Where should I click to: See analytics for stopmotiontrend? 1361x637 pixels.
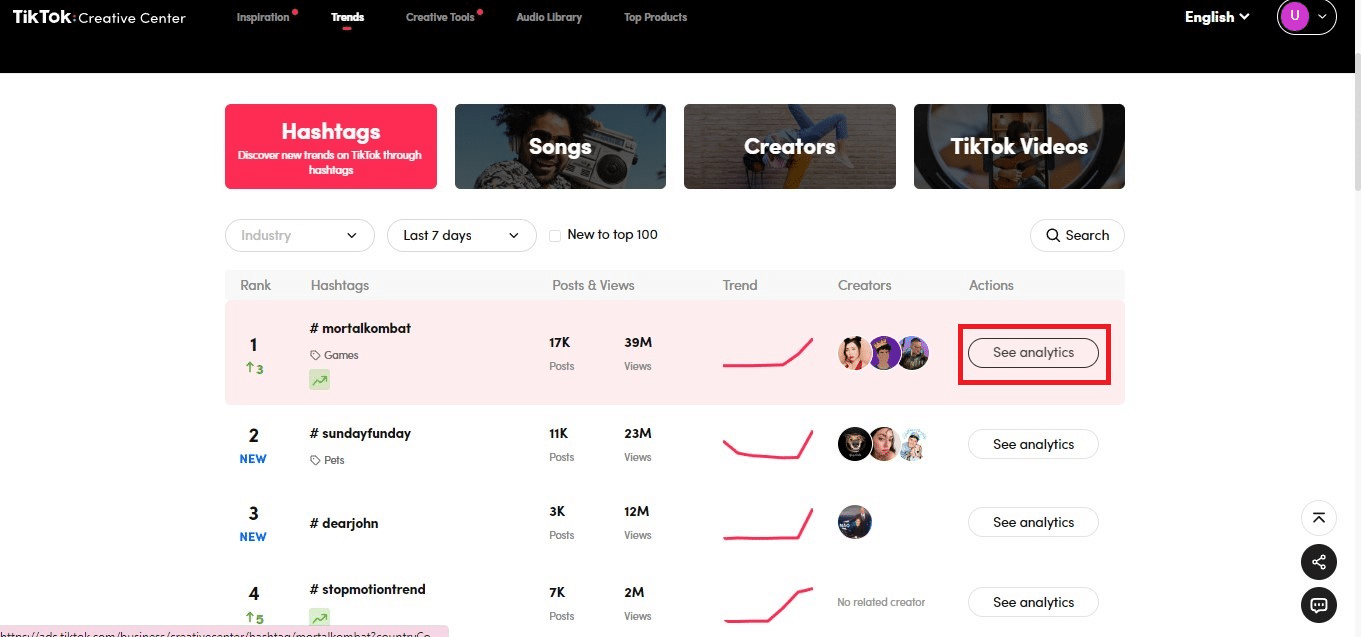coord(1033,602)
